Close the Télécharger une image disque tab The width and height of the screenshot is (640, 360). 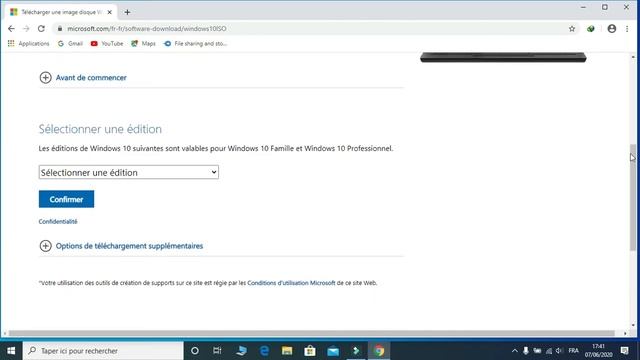click(109, 12)
